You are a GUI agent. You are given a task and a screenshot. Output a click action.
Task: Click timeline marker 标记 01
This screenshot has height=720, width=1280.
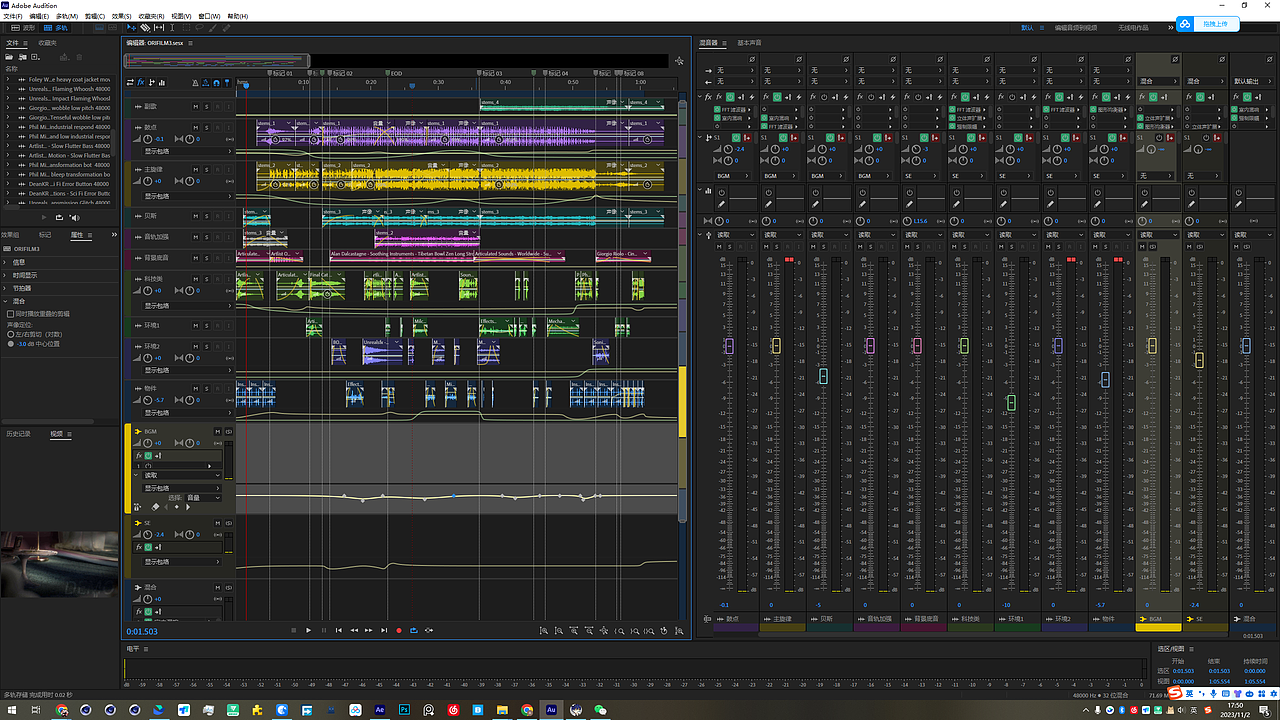coord(280,73)
